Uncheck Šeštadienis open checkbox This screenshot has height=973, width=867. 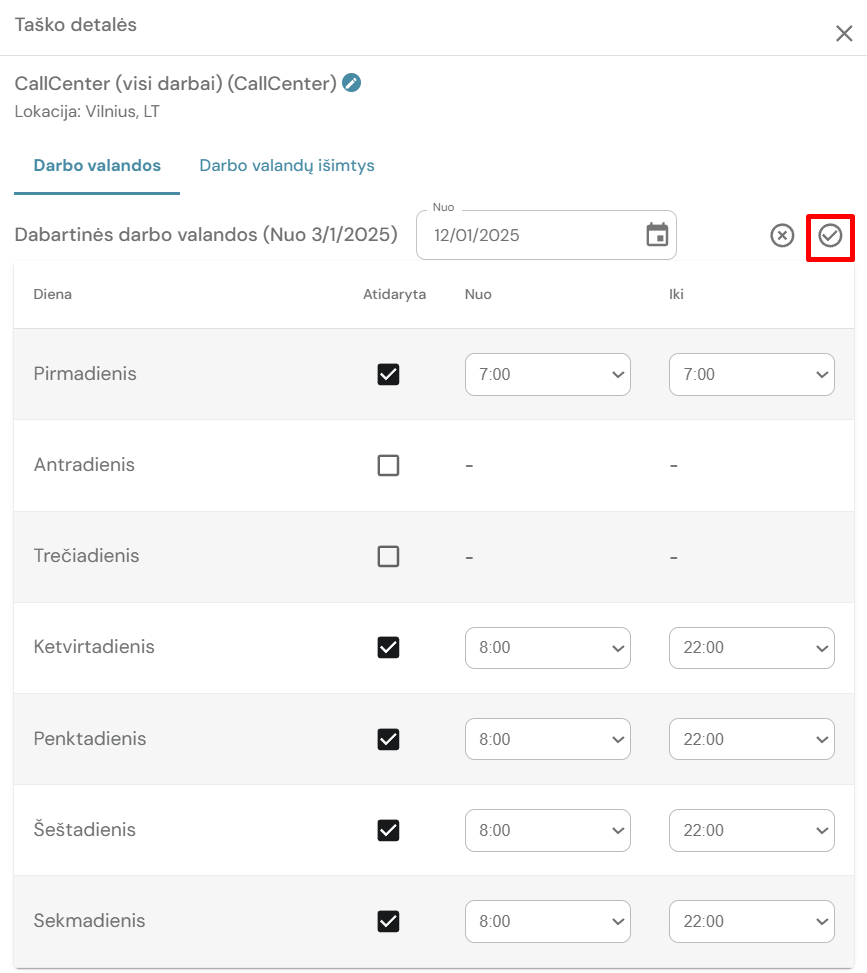(x=388, y=830)
